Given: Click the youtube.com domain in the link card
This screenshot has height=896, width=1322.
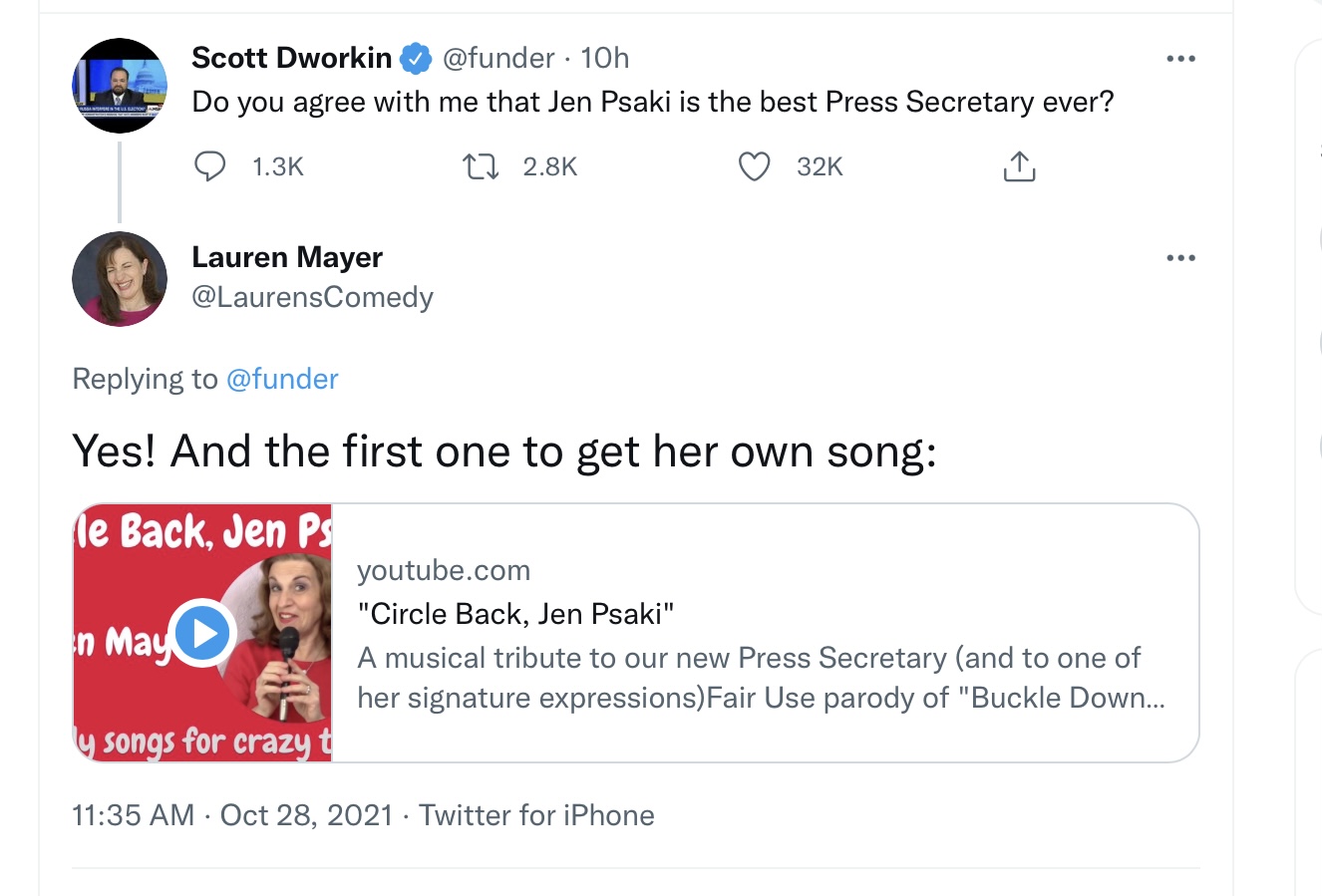Looking at the screenshot, I should [x=444, y=570].
